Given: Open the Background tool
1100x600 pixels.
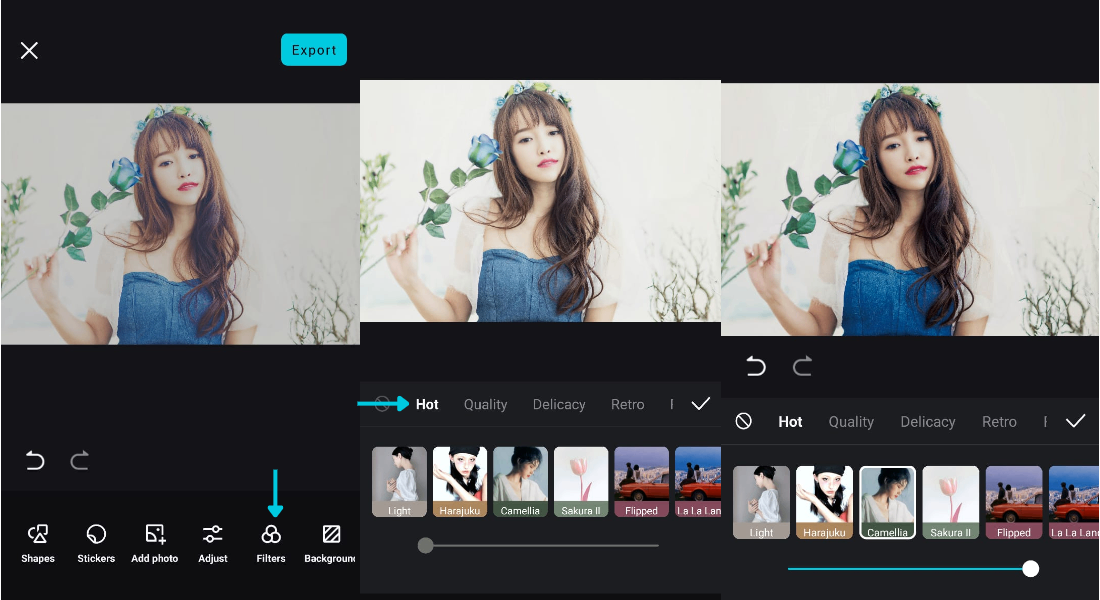Looking at the screenshot, I should point(330,544).
